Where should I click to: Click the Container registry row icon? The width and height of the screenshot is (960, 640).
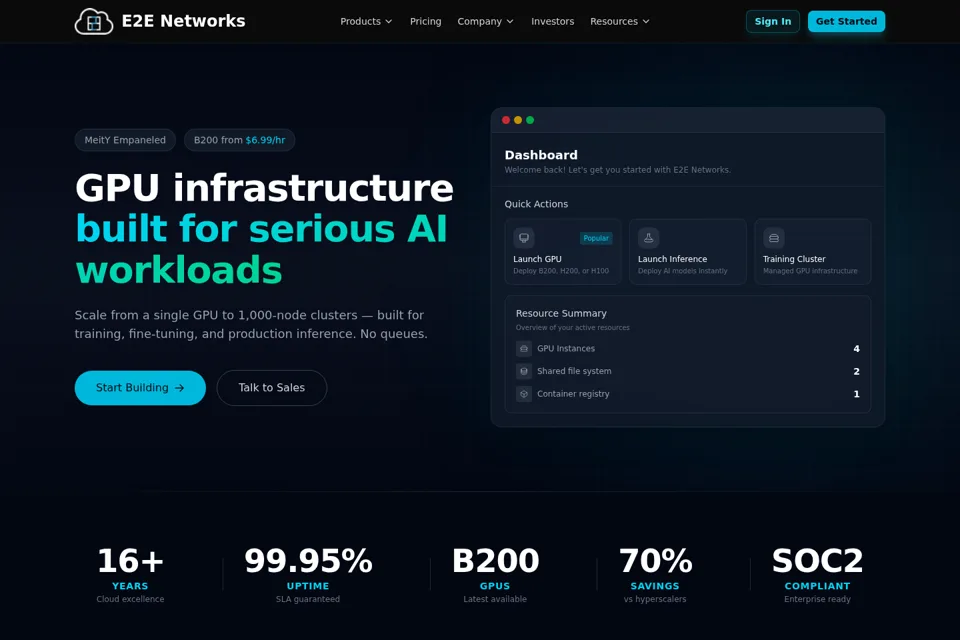pos(523,394)
